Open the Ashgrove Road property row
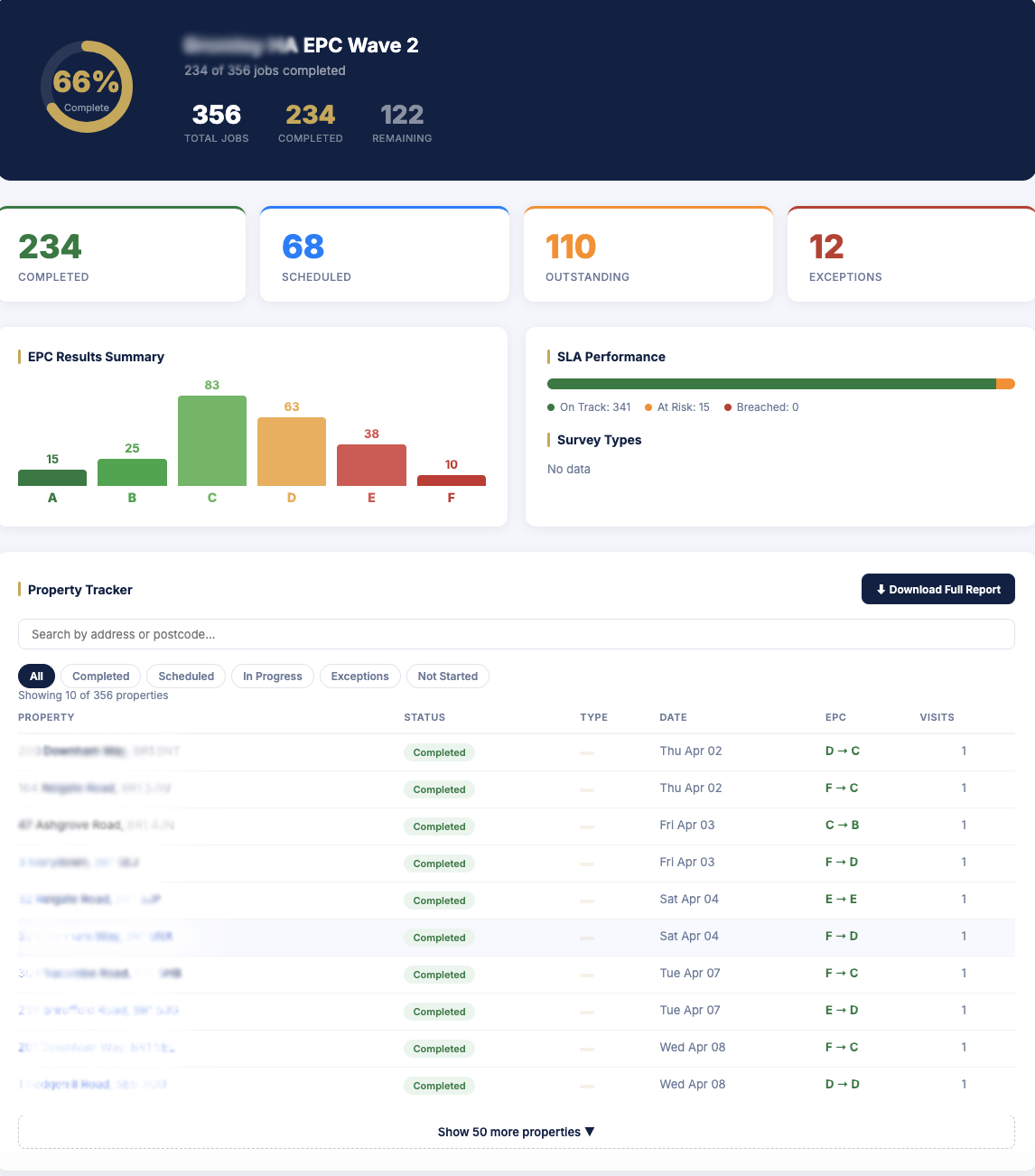 coord(517,826)
